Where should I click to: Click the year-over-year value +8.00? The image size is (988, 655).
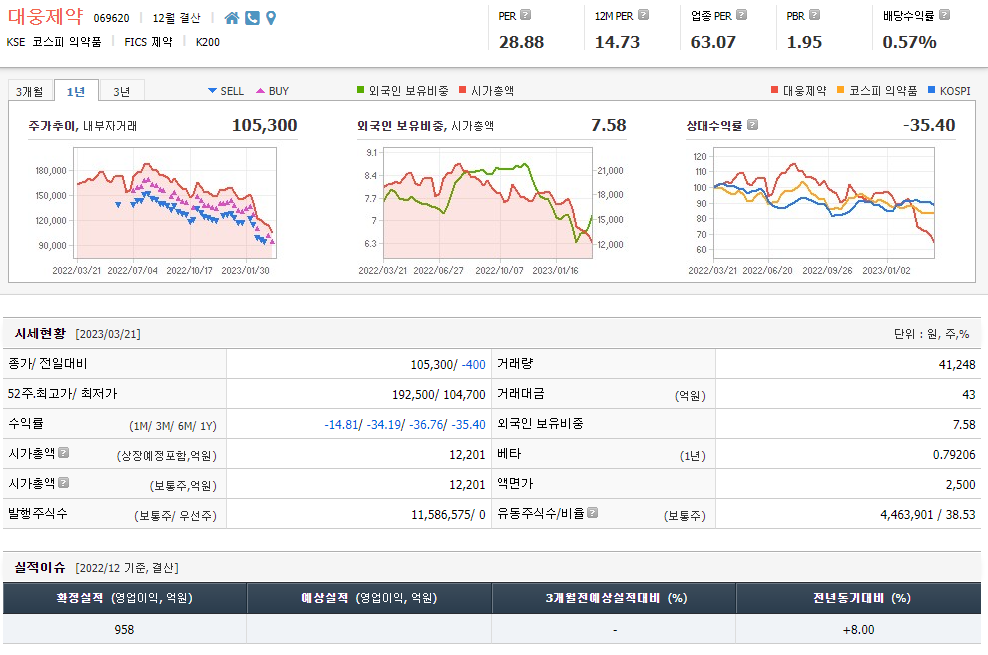click(x=858, y=629)
